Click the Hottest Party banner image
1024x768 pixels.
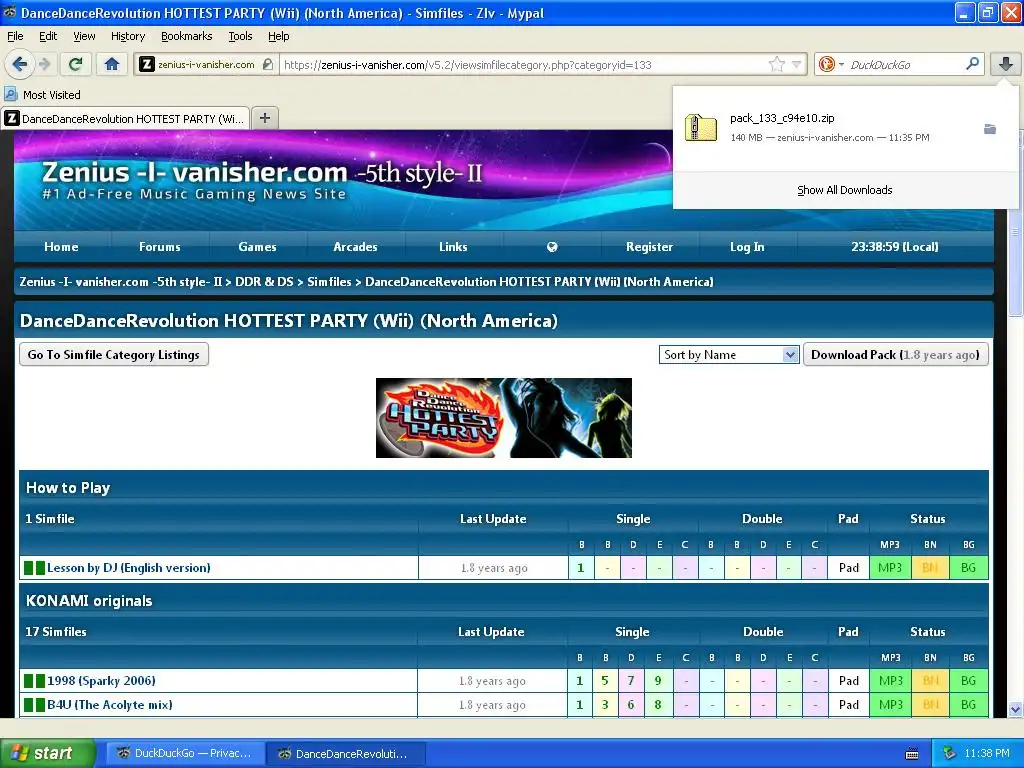(x=504, y=418)
